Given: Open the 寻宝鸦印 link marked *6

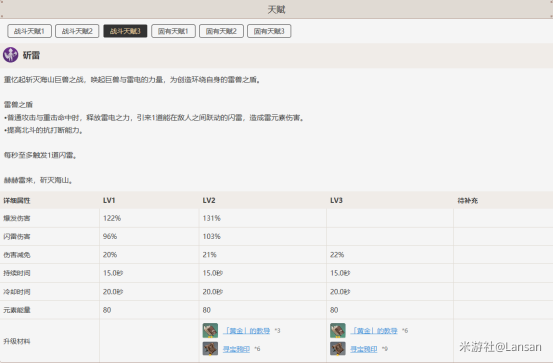Looking at the screenshot, I should pos(236,349).
